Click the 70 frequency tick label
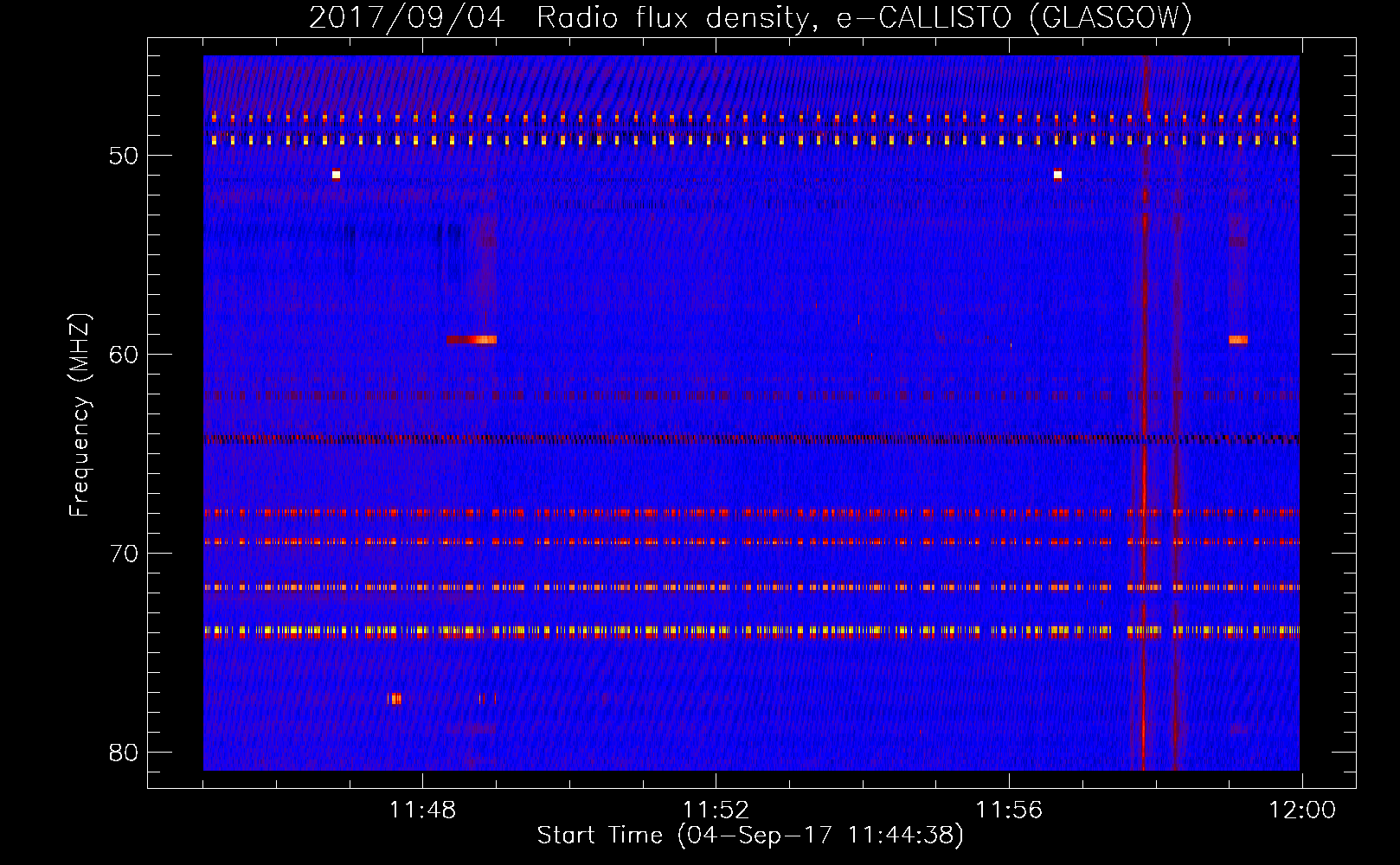The height and width of the screenshot is (865, 1400). [124, 553]
